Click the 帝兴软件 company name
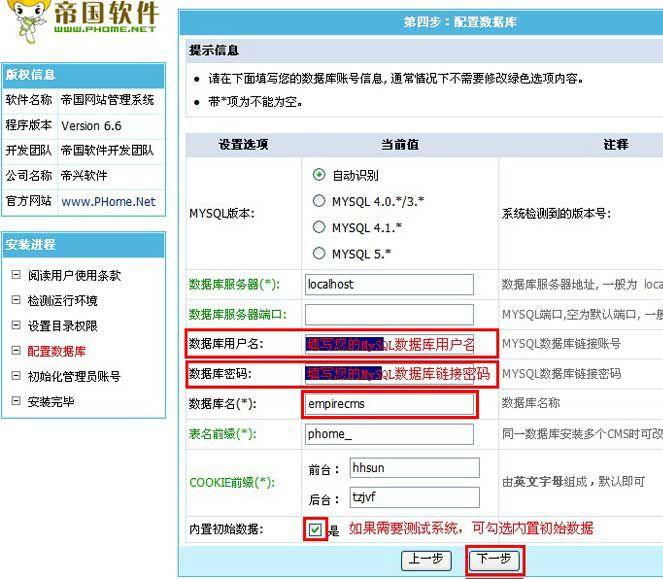This screenshot has width=663, height=579. pos(84,176)
